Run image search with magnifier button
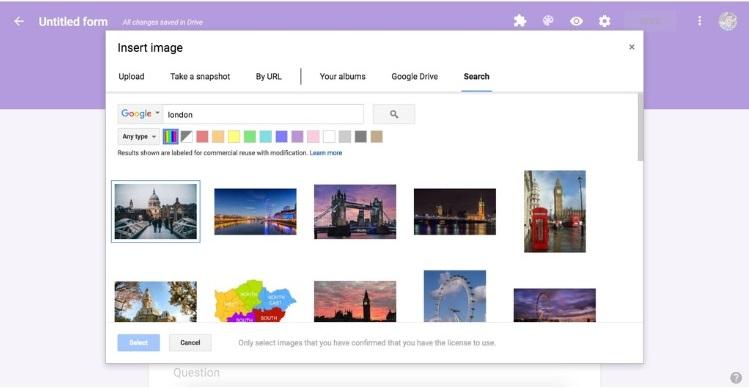 point(394,114)
